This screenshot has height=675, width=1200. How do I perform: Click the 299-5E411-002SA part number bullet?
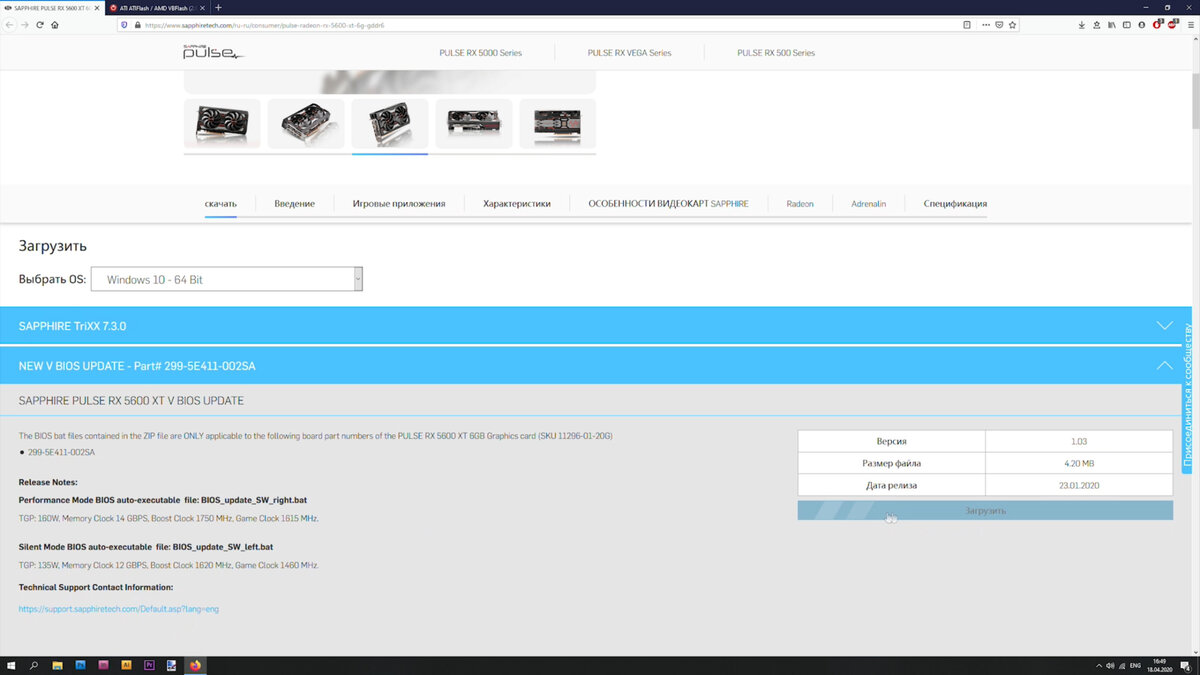pos(61,452)
